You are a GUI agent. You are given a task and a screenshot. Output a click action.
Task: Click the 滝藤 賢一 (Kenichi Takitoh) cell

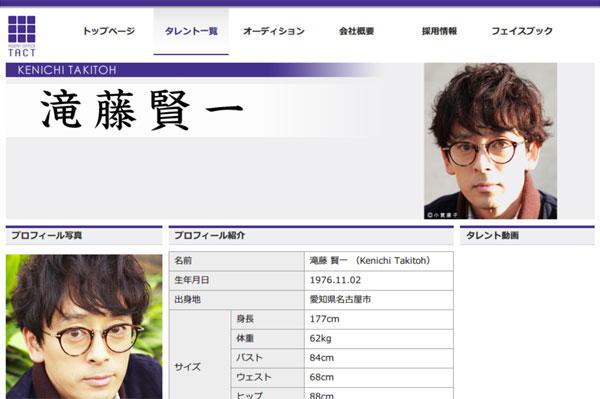coord(379,261)
